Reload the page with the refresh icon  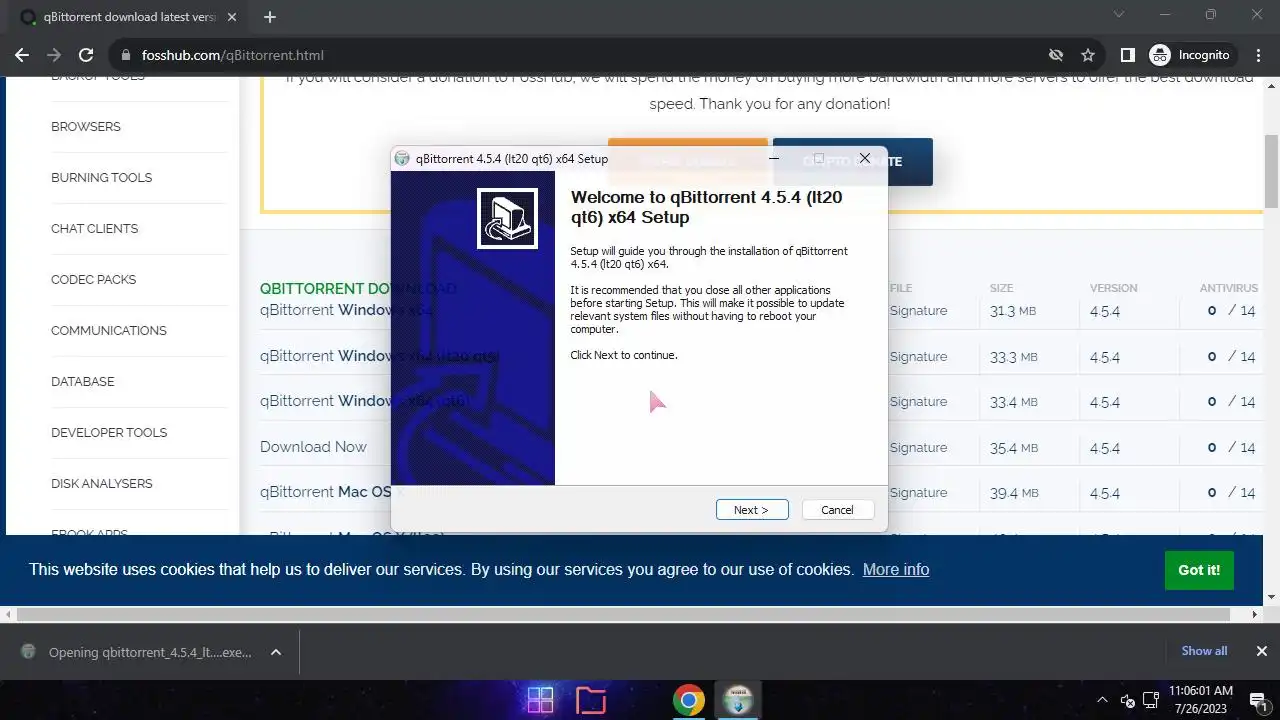(x=86, y=55)
